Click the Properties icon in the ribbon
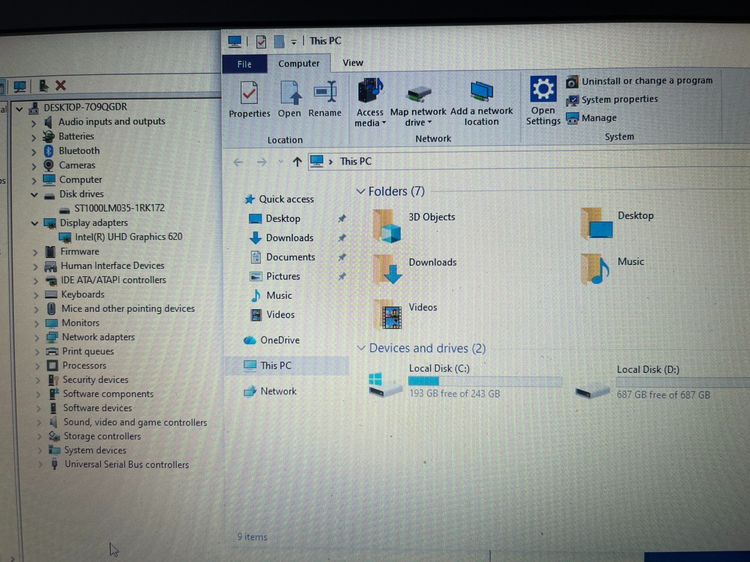The height and width of the screenshot is (562, 750). click(249, 99)
